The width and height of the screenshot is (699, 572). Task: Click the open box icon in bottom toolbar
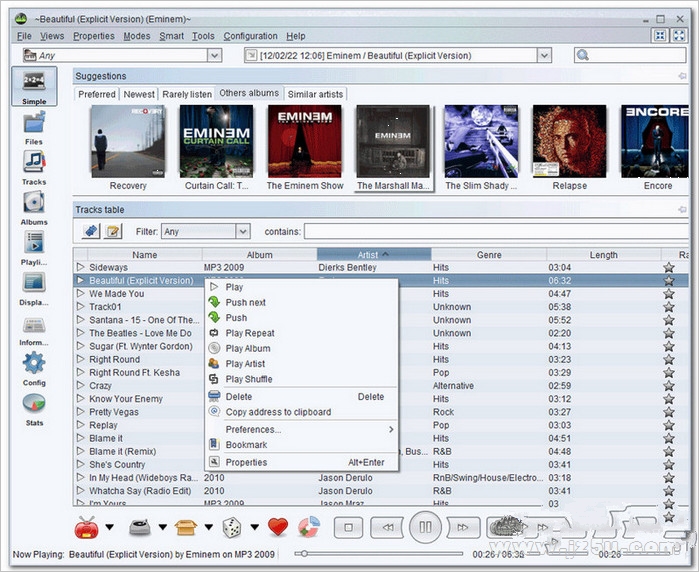click(186, 527)
